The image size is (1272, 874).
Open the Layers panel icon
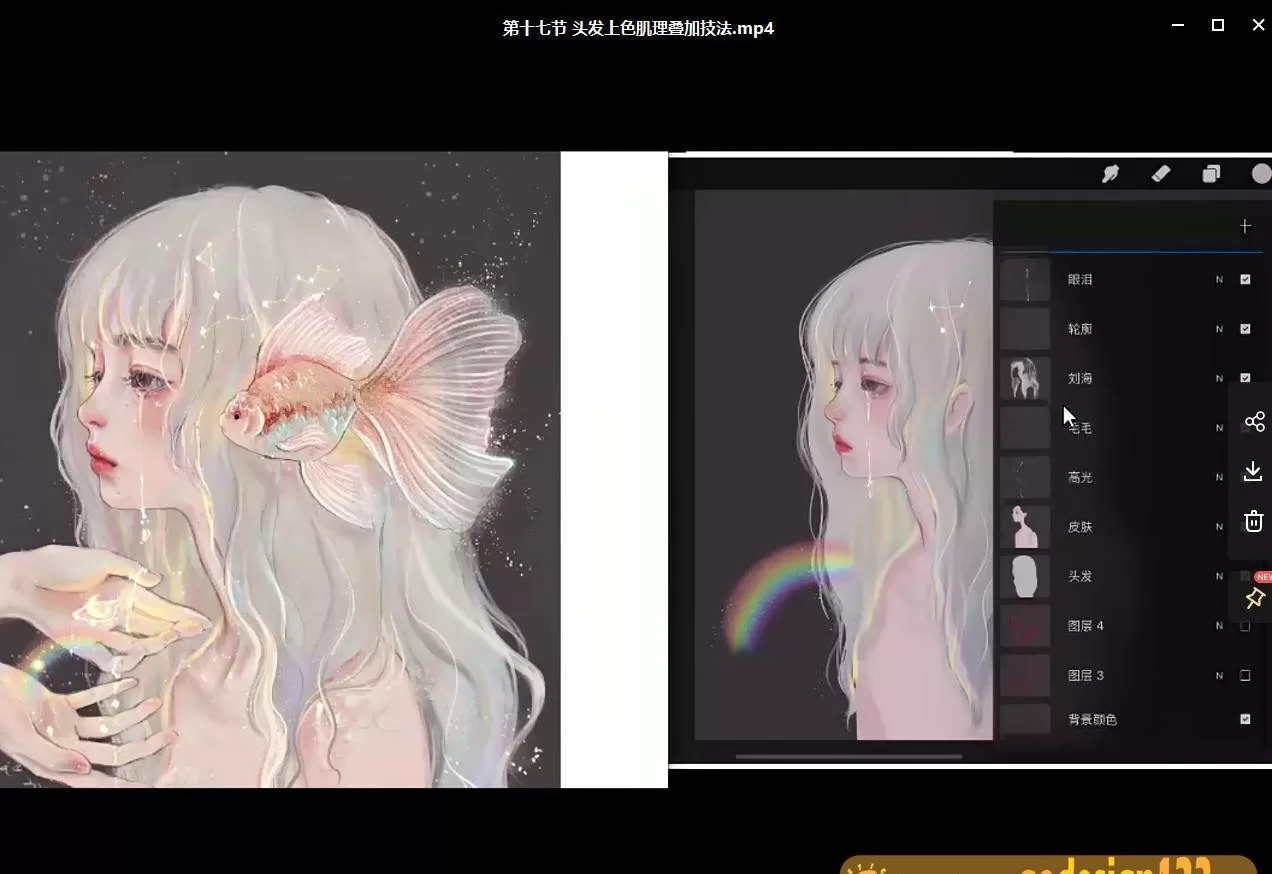pyautogui.click(x=1211, y=173)
